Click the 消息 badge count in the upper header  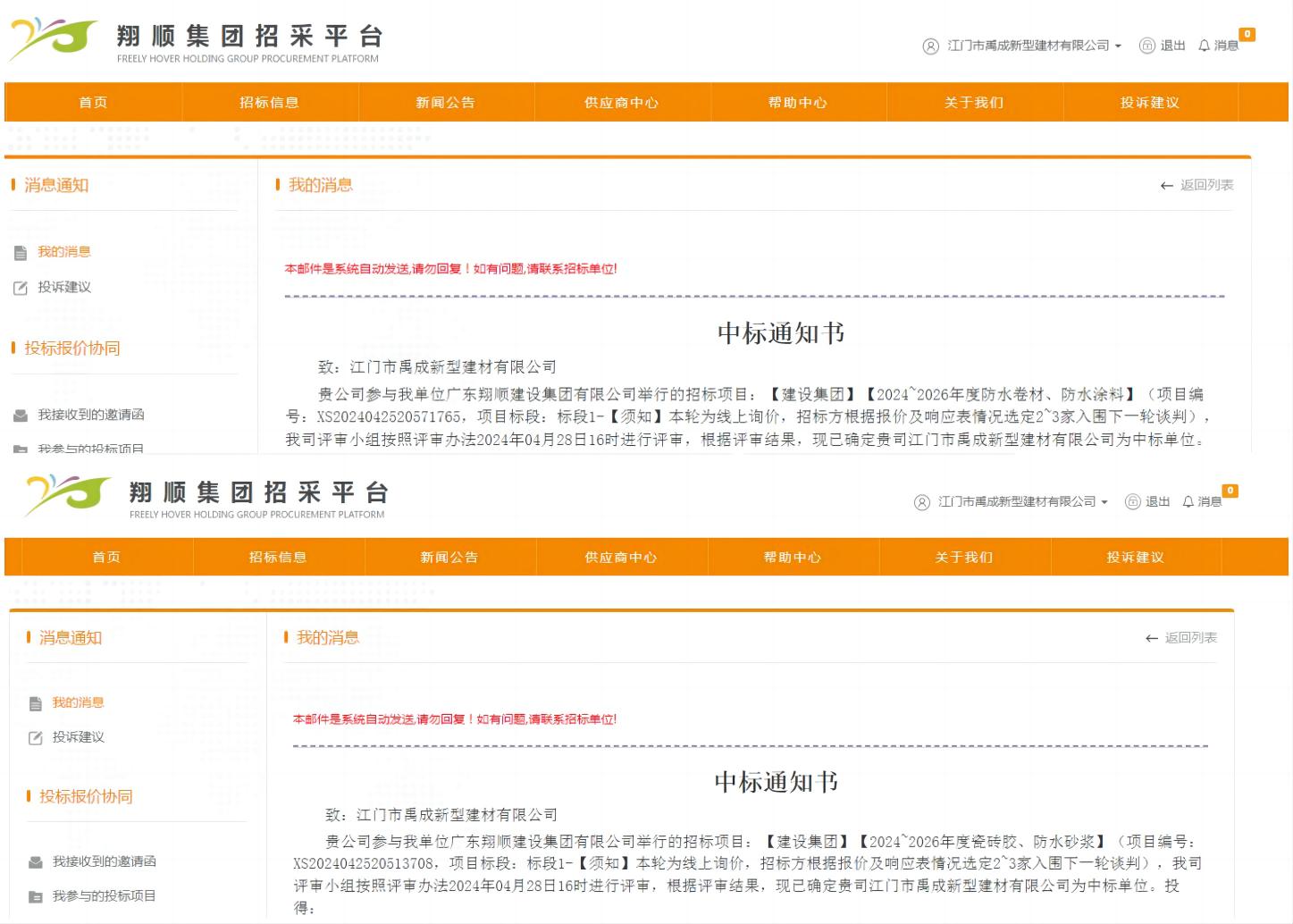pos(1247,35)
